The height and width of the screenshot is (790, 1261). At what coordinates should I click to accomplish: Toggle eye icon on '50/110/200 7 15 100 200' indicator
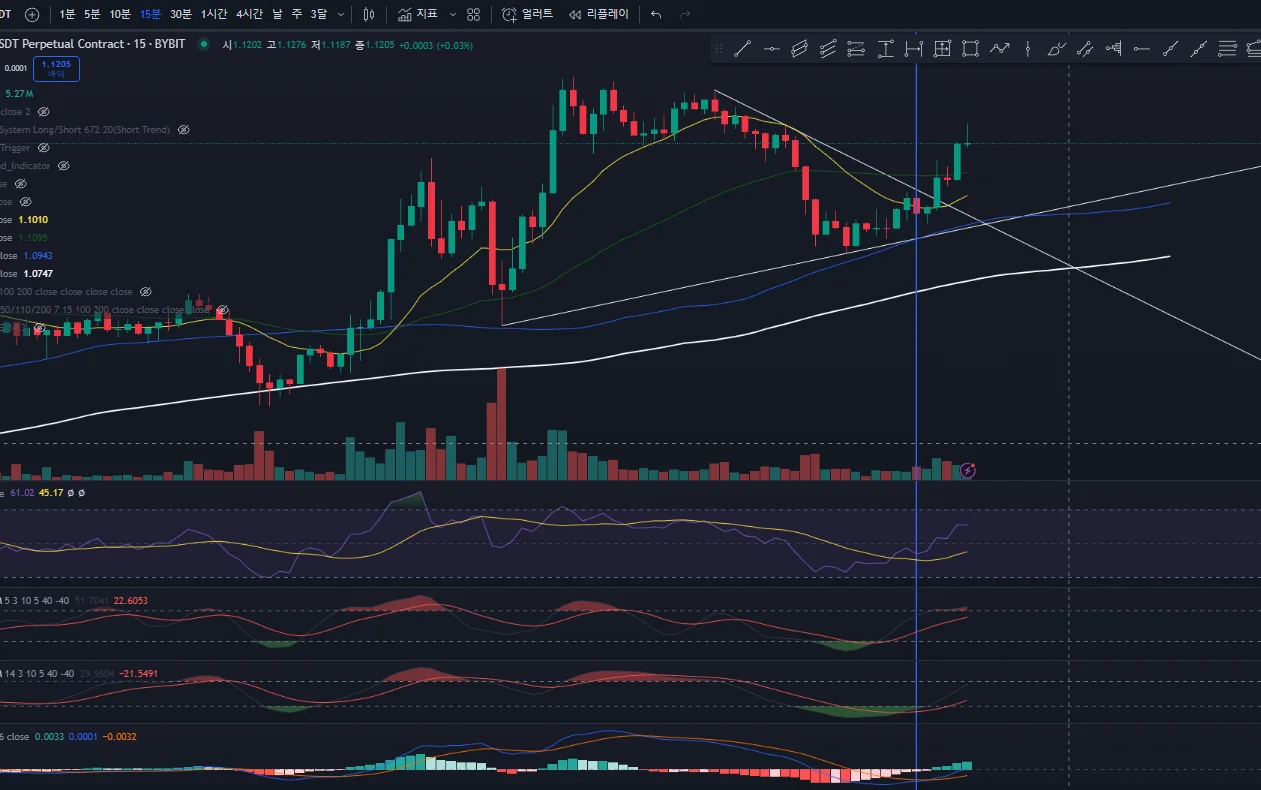pyautogui.click(x=222, y=310)
